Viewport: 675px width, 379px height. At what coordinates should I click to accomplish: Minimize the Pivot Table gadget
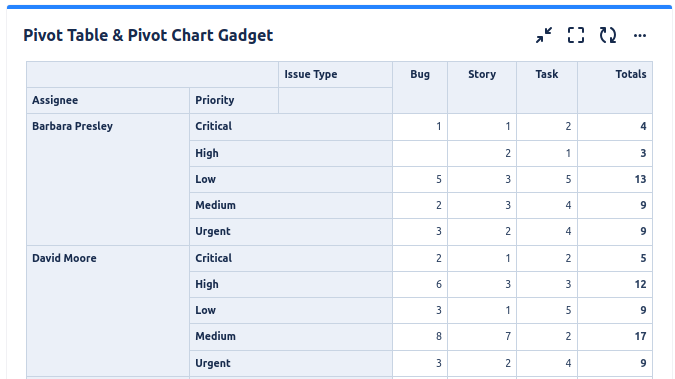[544, 35]
